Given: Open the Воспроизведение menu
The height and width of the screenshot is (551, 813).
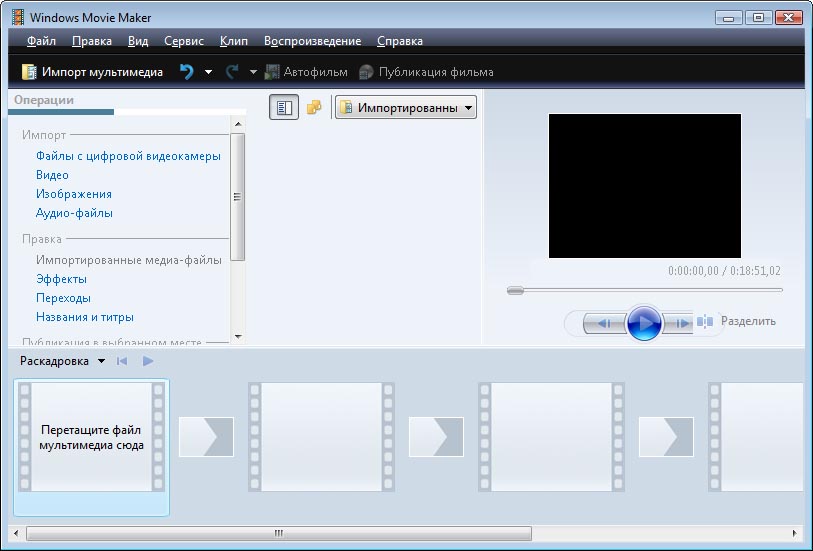Looking at the screenshot, I should click(x=312, y=41).
